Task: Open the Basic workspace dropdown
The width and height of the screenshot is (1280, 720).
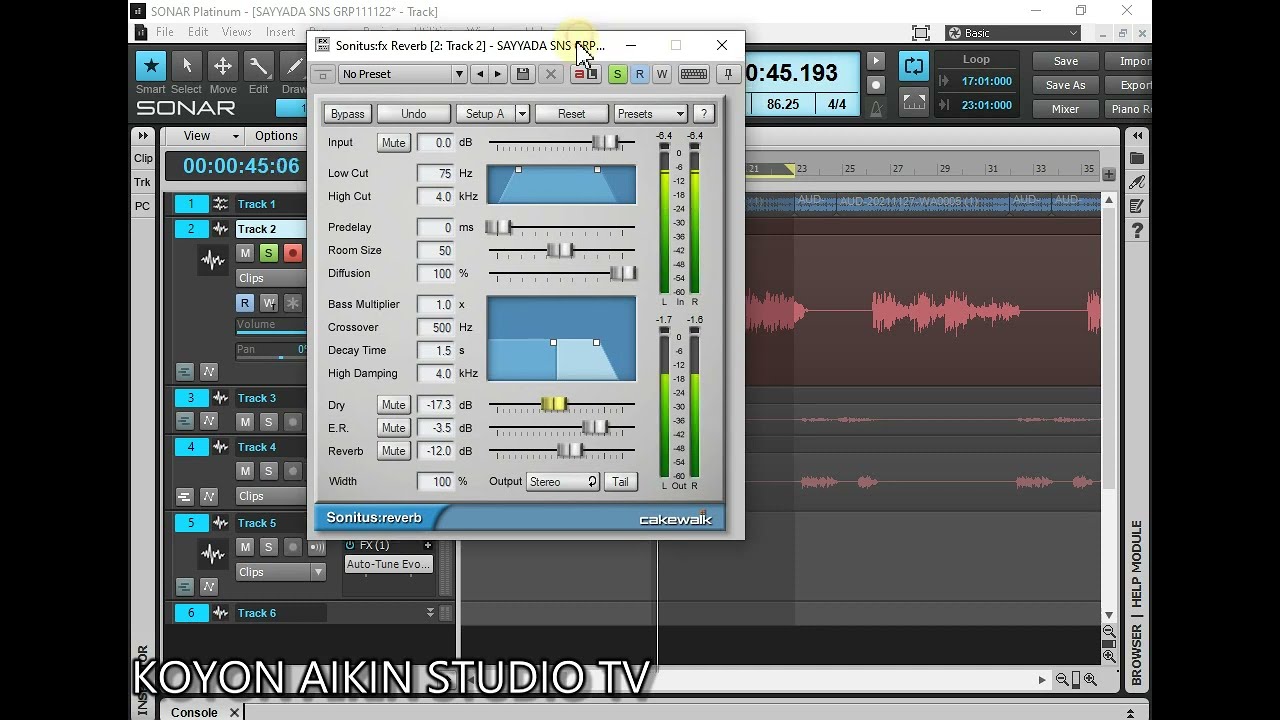Action: [x=1013, y=33]
